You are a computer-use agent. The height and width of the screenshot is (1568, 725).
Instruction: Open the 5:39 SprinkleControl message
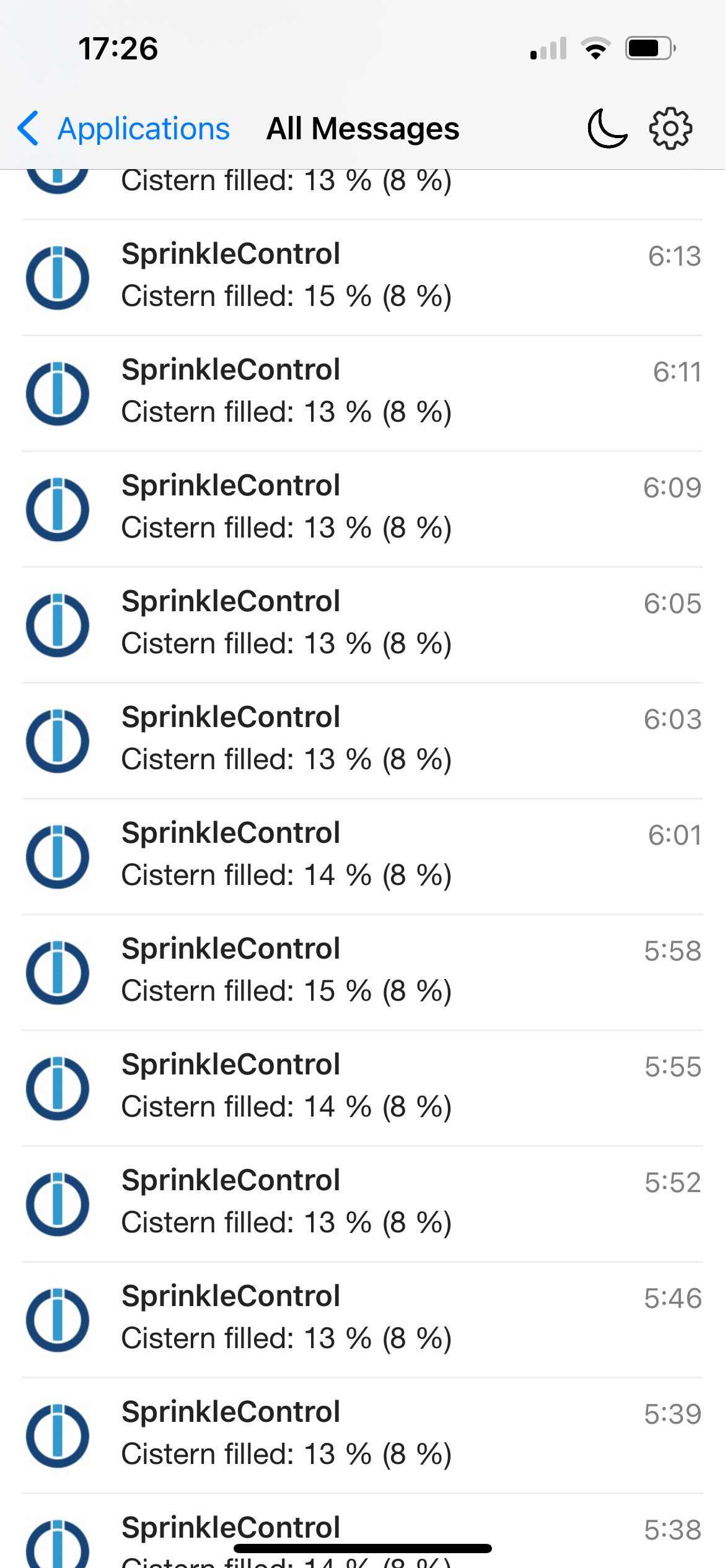[362, 1435]
